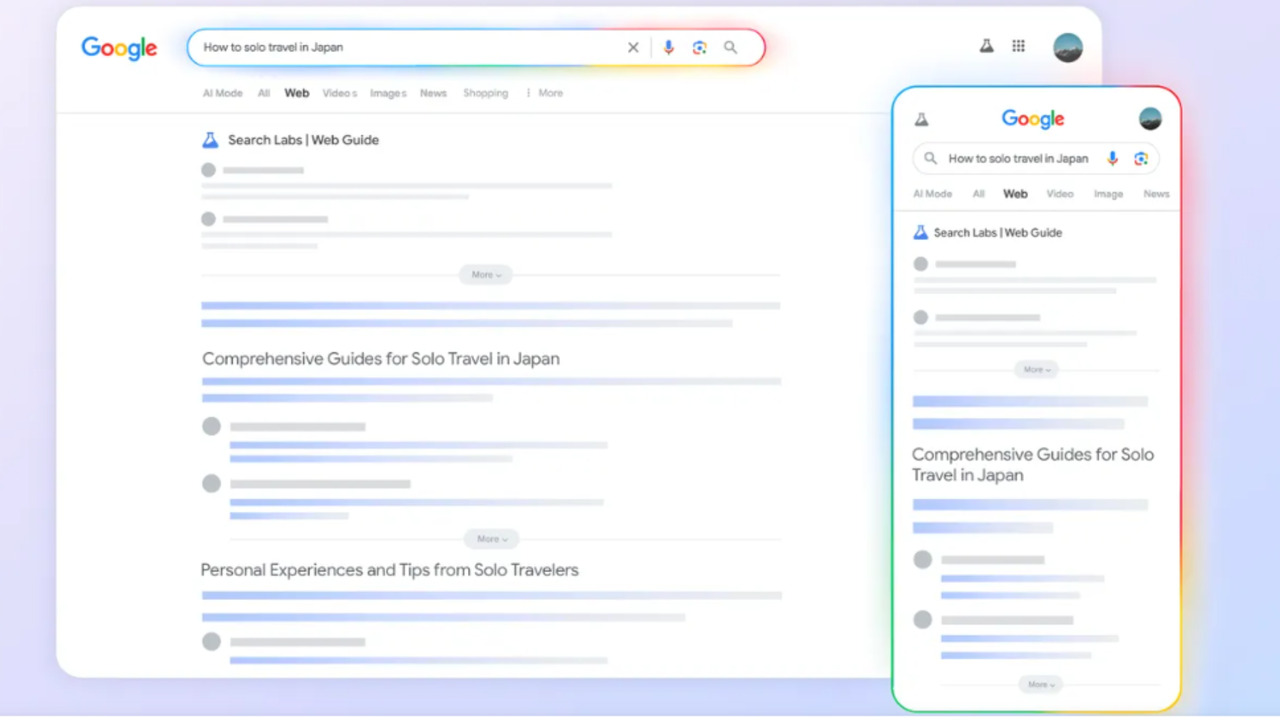Expand More under Comprehensive Guides section on mobile

point(1040,684)
